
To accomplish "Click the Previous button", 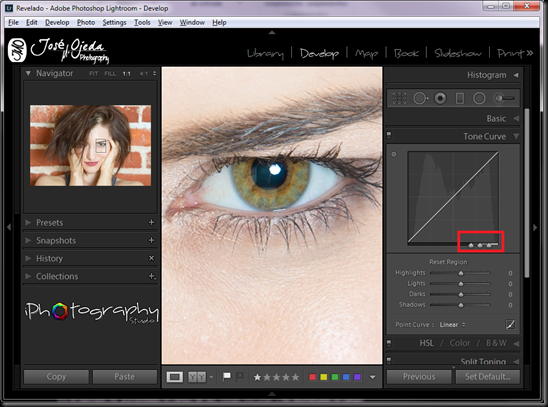I will (419, 377).
